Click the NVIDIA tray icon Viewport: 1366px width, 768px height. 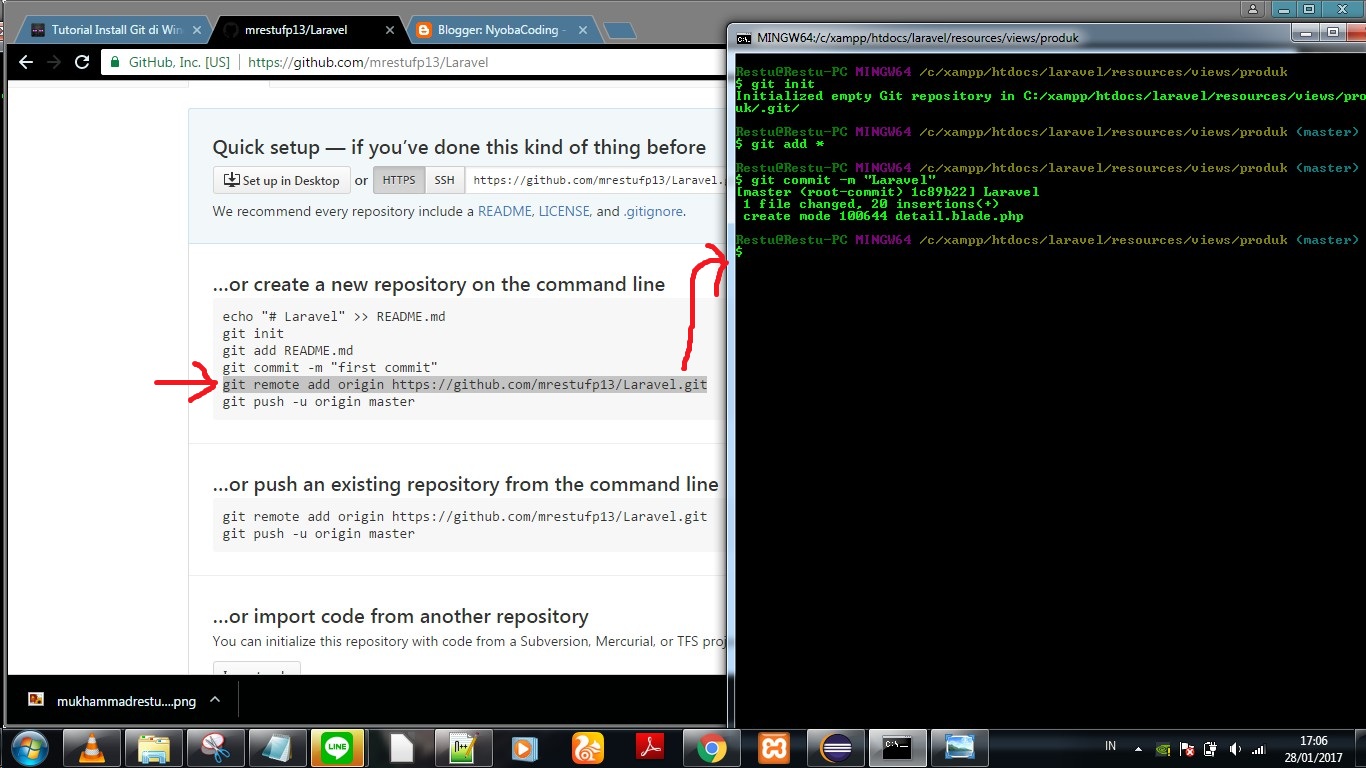(x=1163, y=747)
